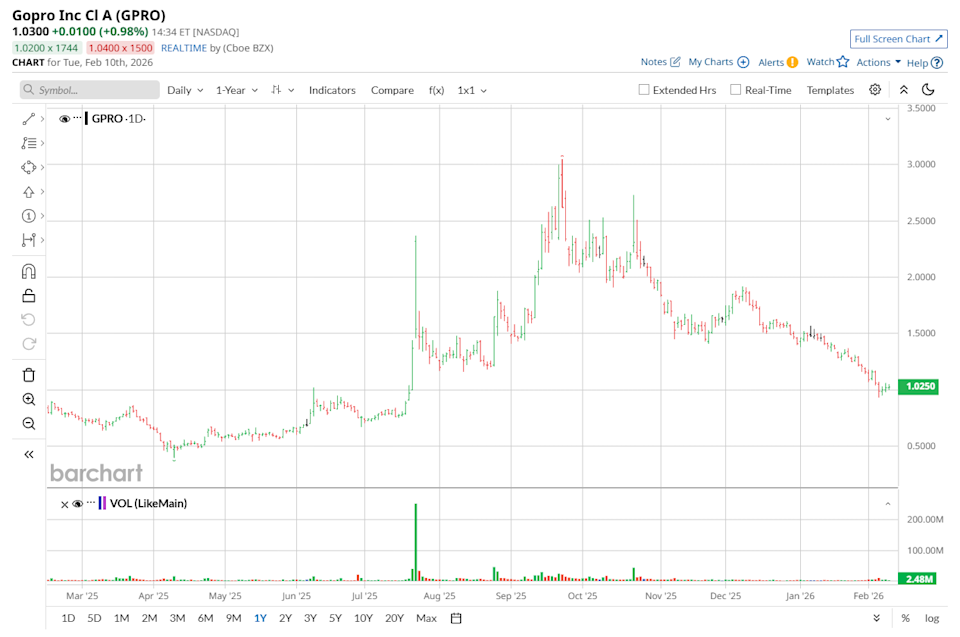This screenshot has height=637, width=960.
Task: Open My Charts link
Action: click(712, 61)
